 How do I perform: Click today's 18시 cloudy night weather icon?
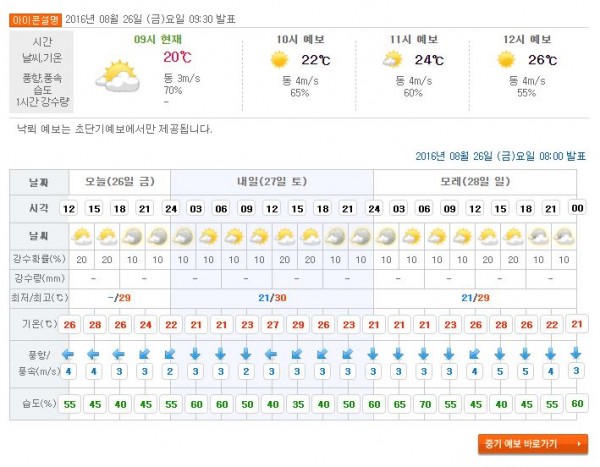point(132,237)
